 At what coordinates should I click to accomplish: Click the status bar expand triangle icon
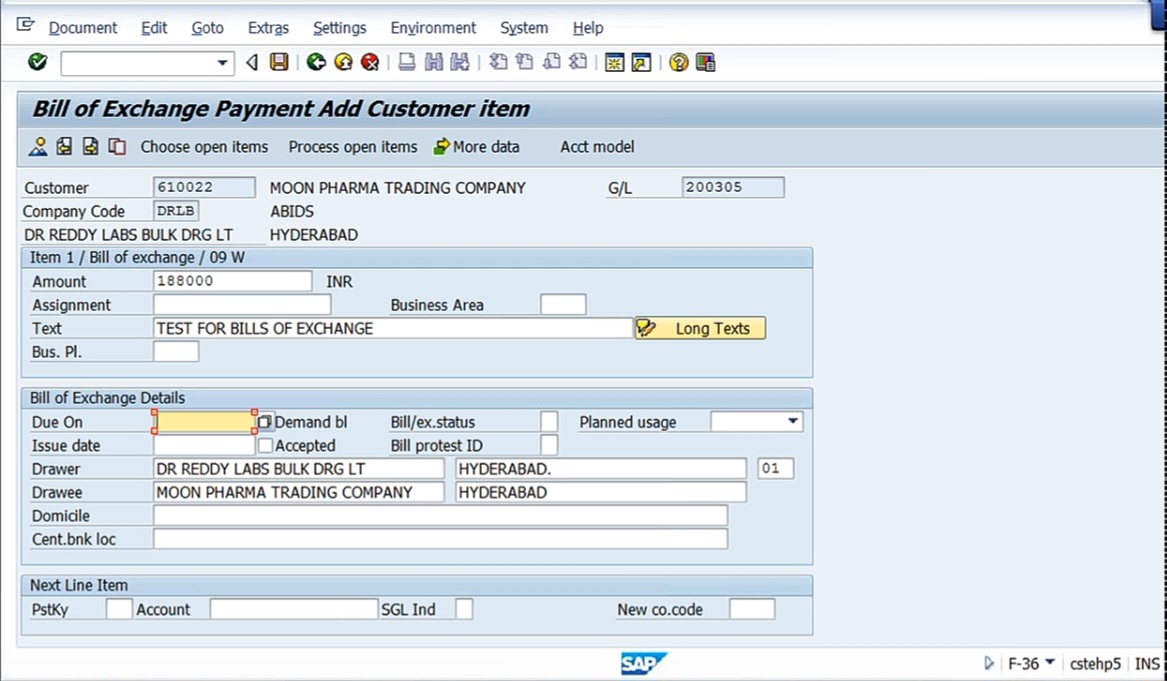click(x=989, y=663)
